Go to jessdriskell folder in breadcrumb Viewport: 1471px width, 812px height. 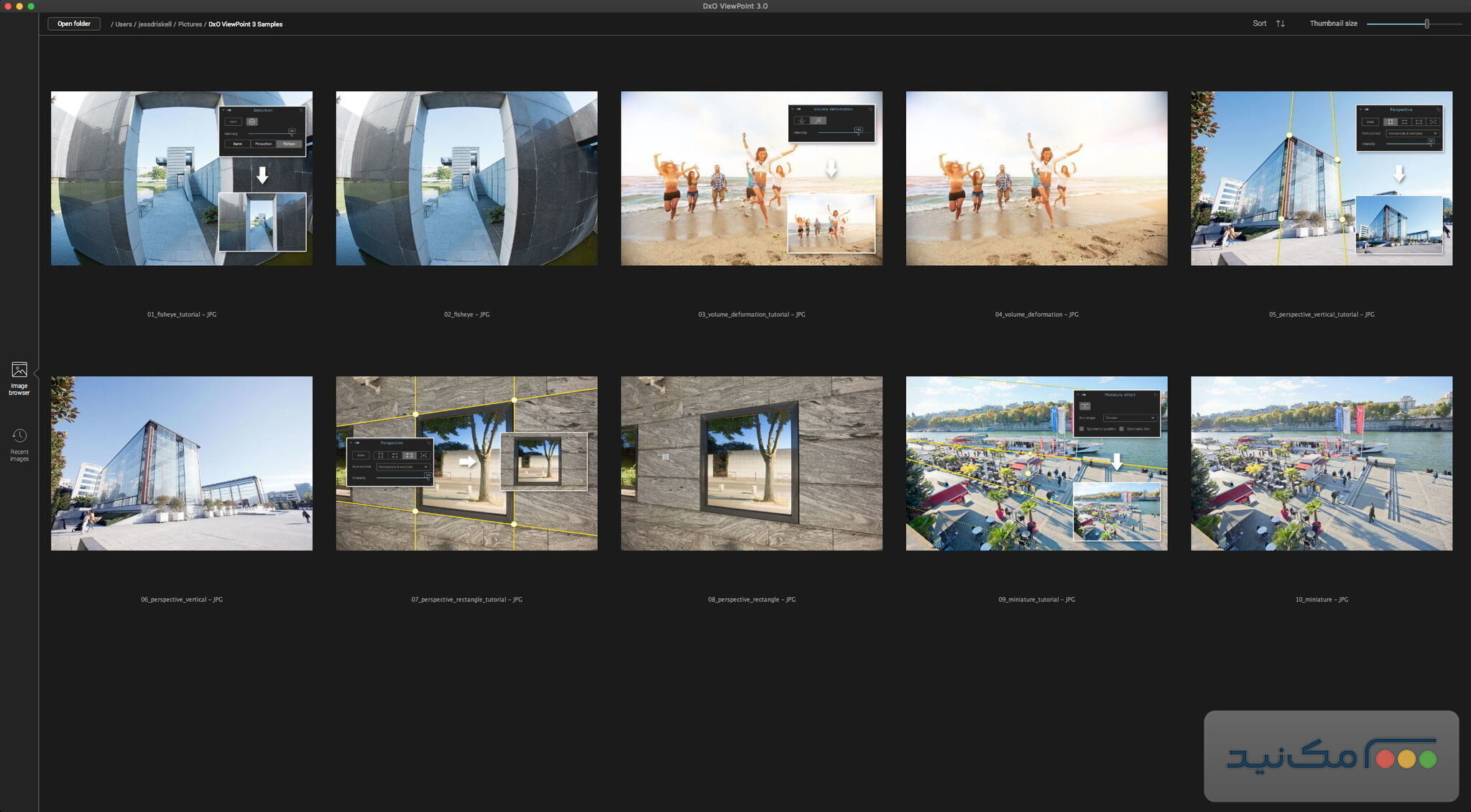point(155,24)
